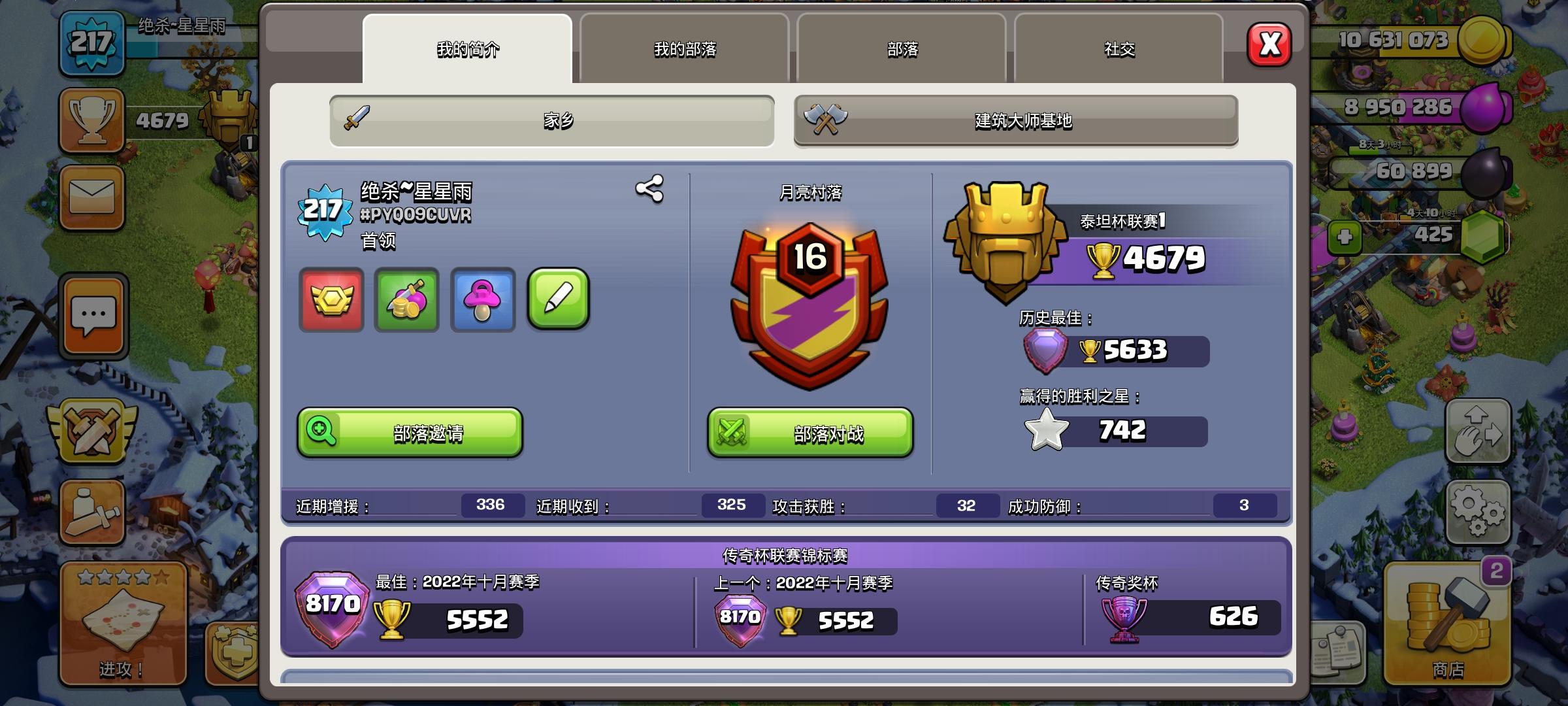This screenshot has height=706, width=1568.
Task: Tap the level 16 clan shield badge
Action: click(x=809, y=306)
